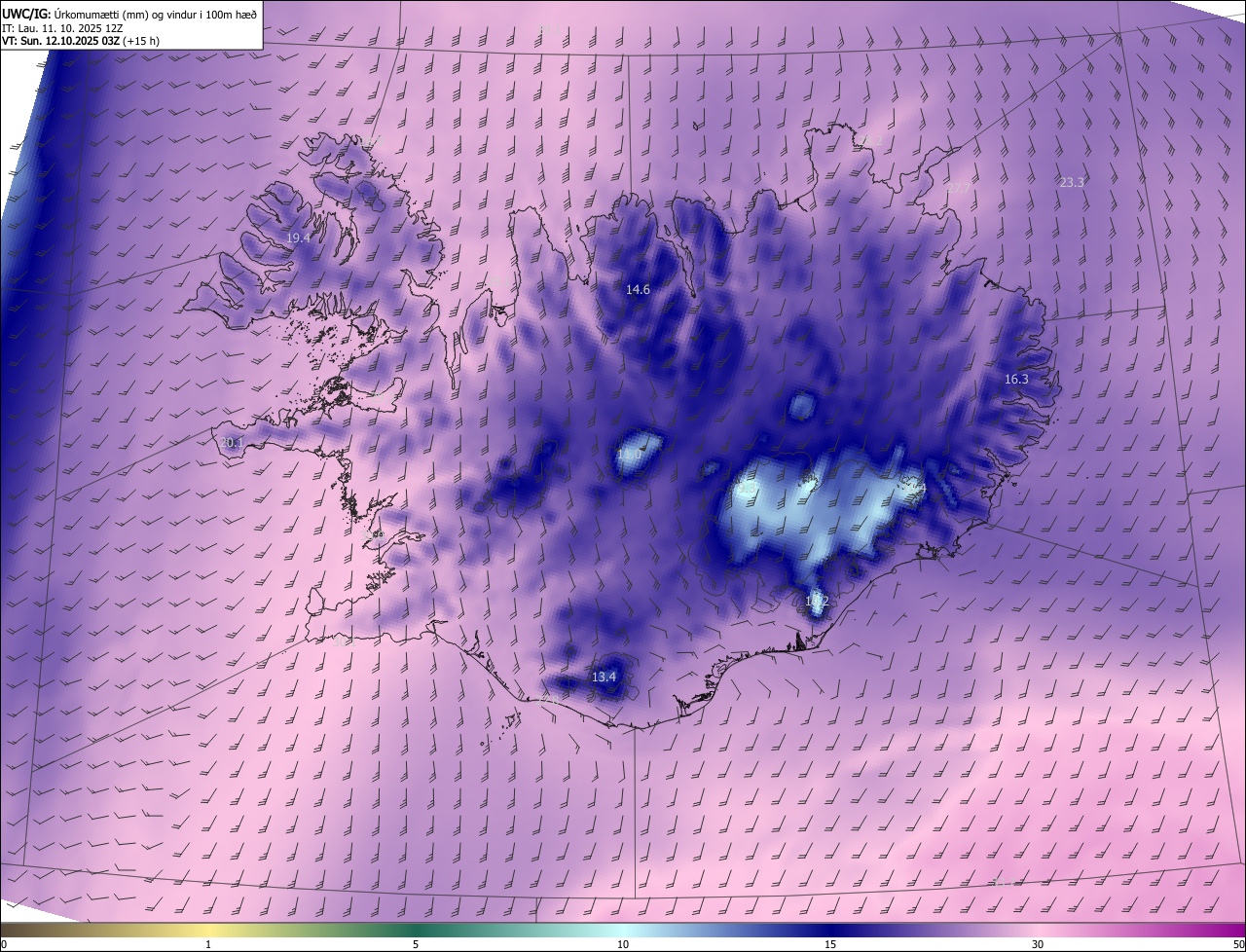Click the 14.6 precipitation value

click(638, 290)
